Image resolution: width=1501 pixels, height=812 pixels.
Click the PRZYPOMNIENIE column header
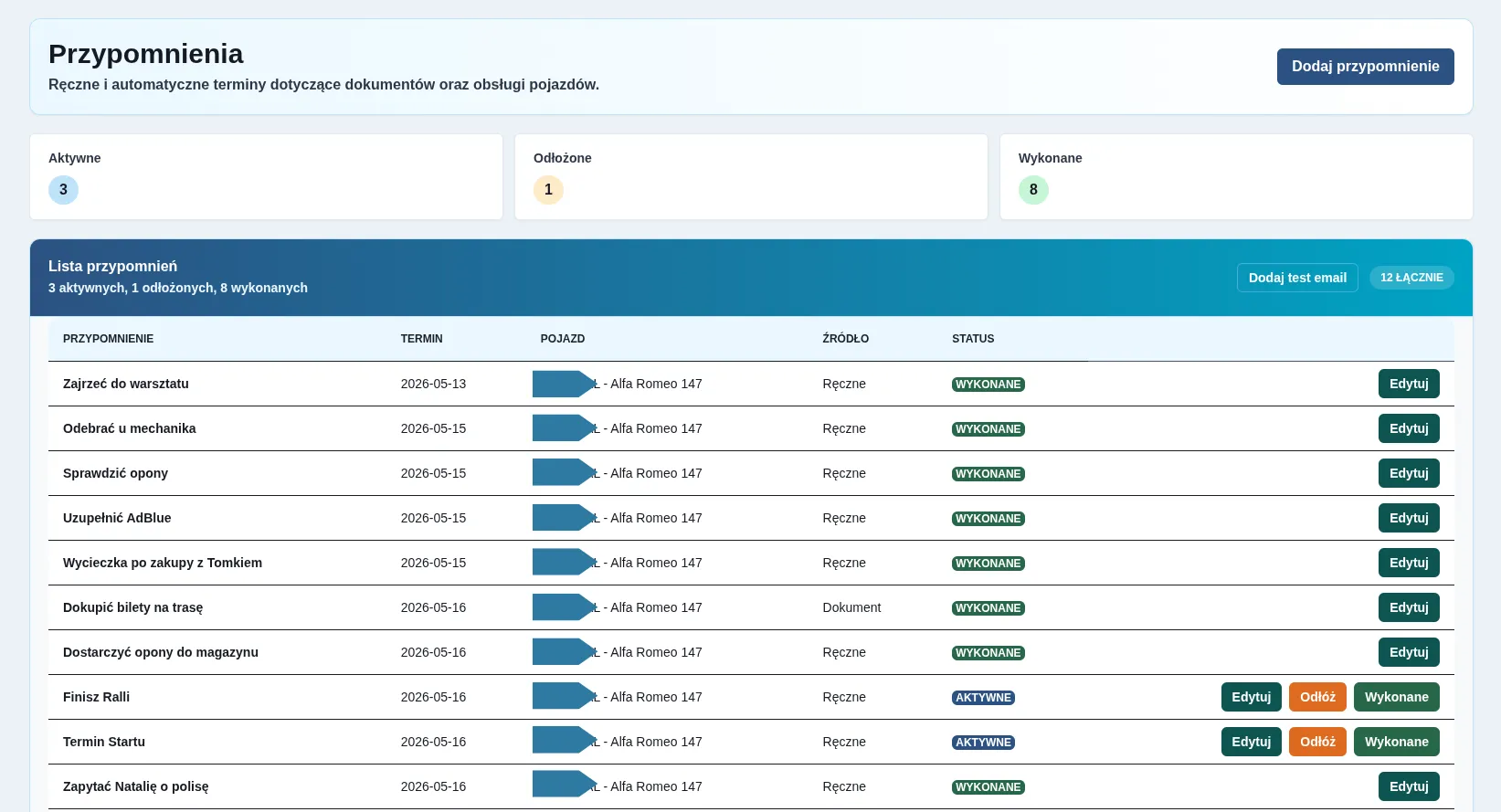tap(108, 339)
